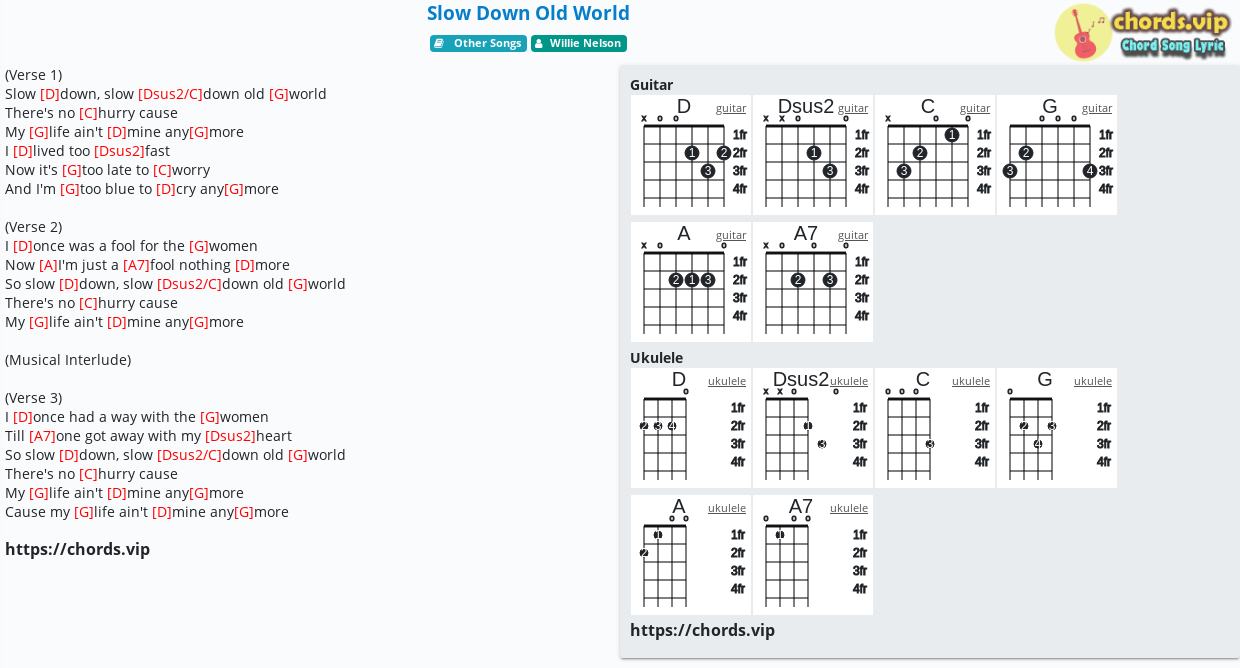
Task: Click the [Dsus2/C] chord in Verse 1
Action: 170,94
